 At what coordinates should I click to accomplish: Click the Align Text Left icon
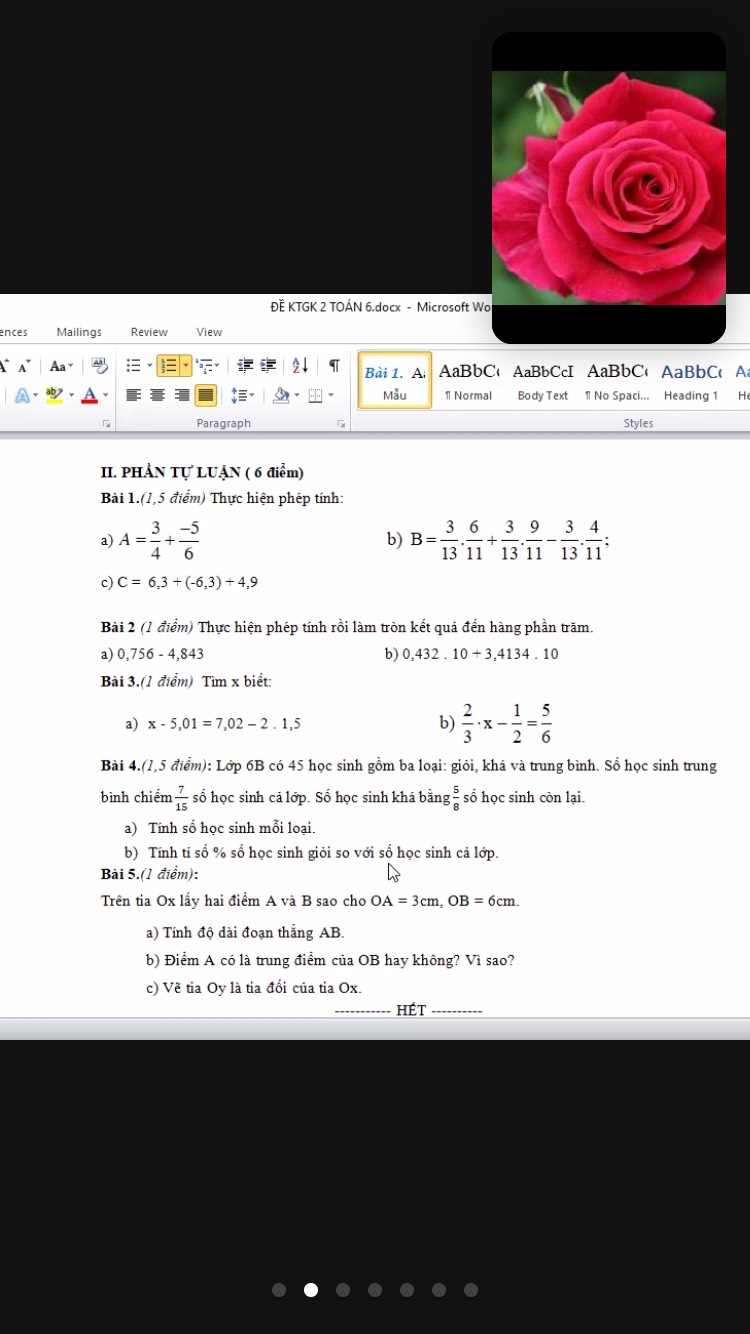coord(133,395)
